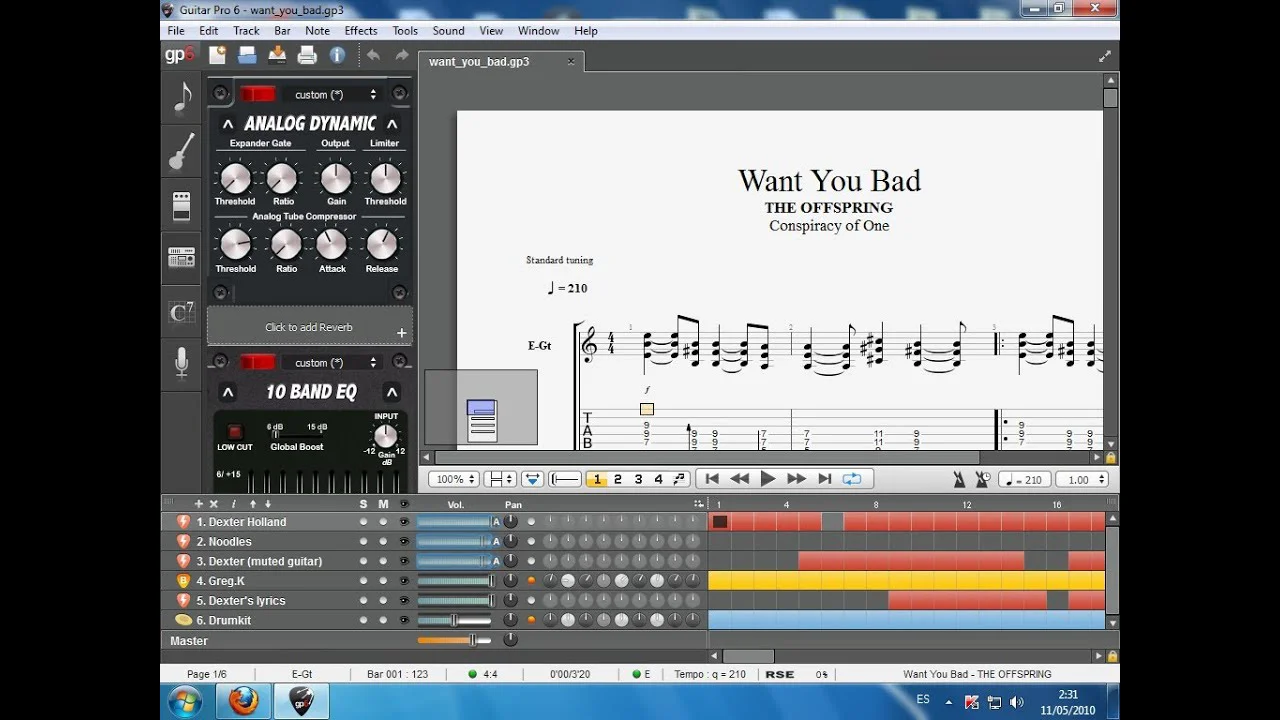This screenshot has height=720, width=1280.
Task: Open the effects pedal panel in the sidebar
Action: click(181, 206)
